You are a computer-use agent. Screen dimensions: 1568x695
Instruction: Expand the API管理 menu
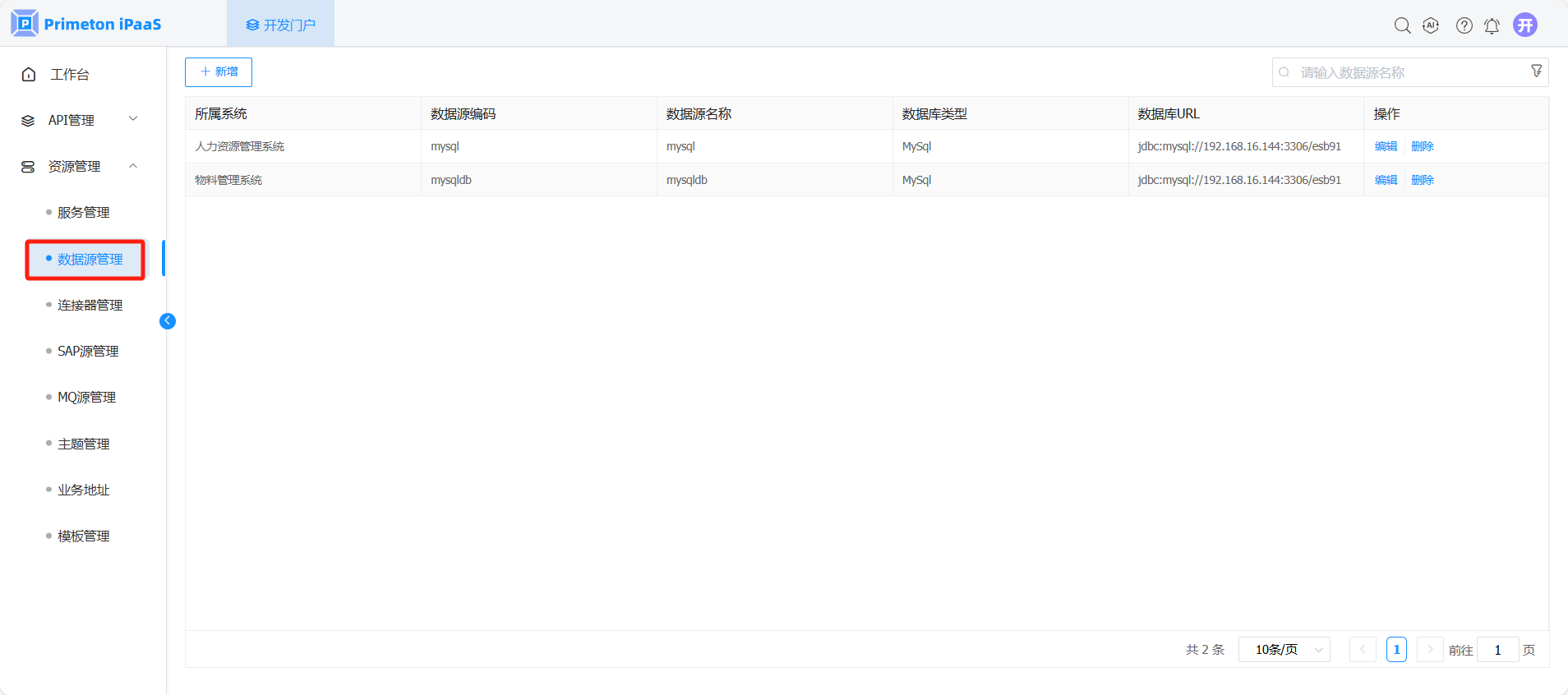pyautogui.click(x=80, y=120)
